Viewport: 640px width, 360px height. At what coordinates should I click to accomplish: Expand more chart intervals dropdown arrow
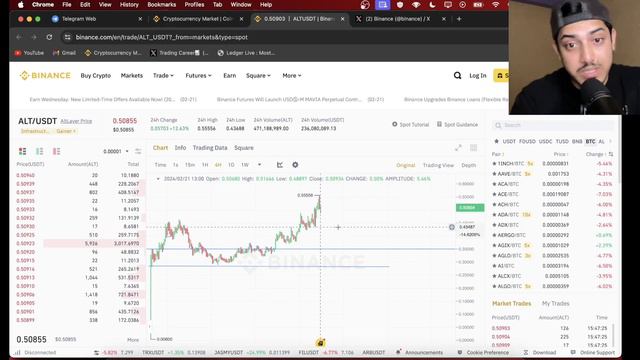[x=259, y=165]
